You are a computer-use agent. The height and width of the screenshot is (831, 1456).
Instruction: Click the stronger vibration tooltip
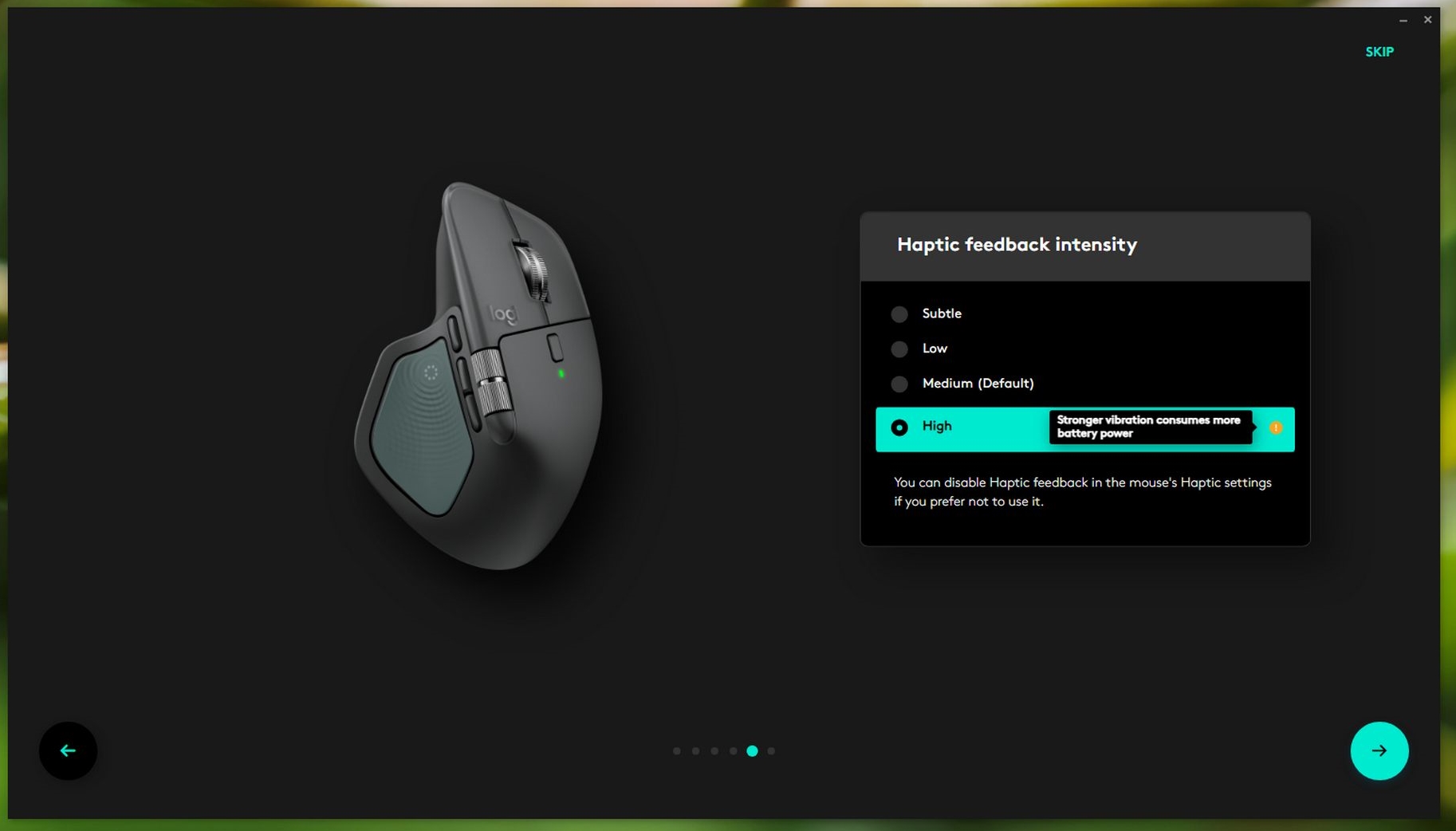tap(1150, 427)
